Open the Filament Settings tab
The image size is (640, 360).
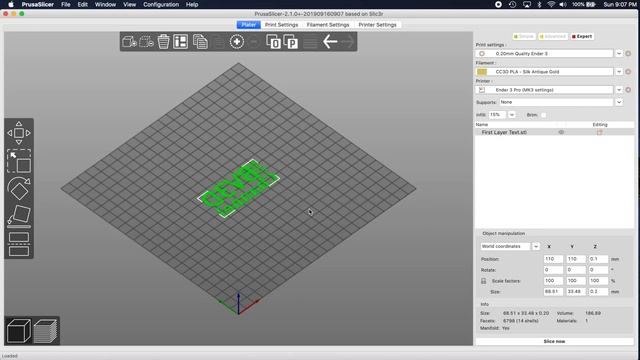[x=328, y=25]
